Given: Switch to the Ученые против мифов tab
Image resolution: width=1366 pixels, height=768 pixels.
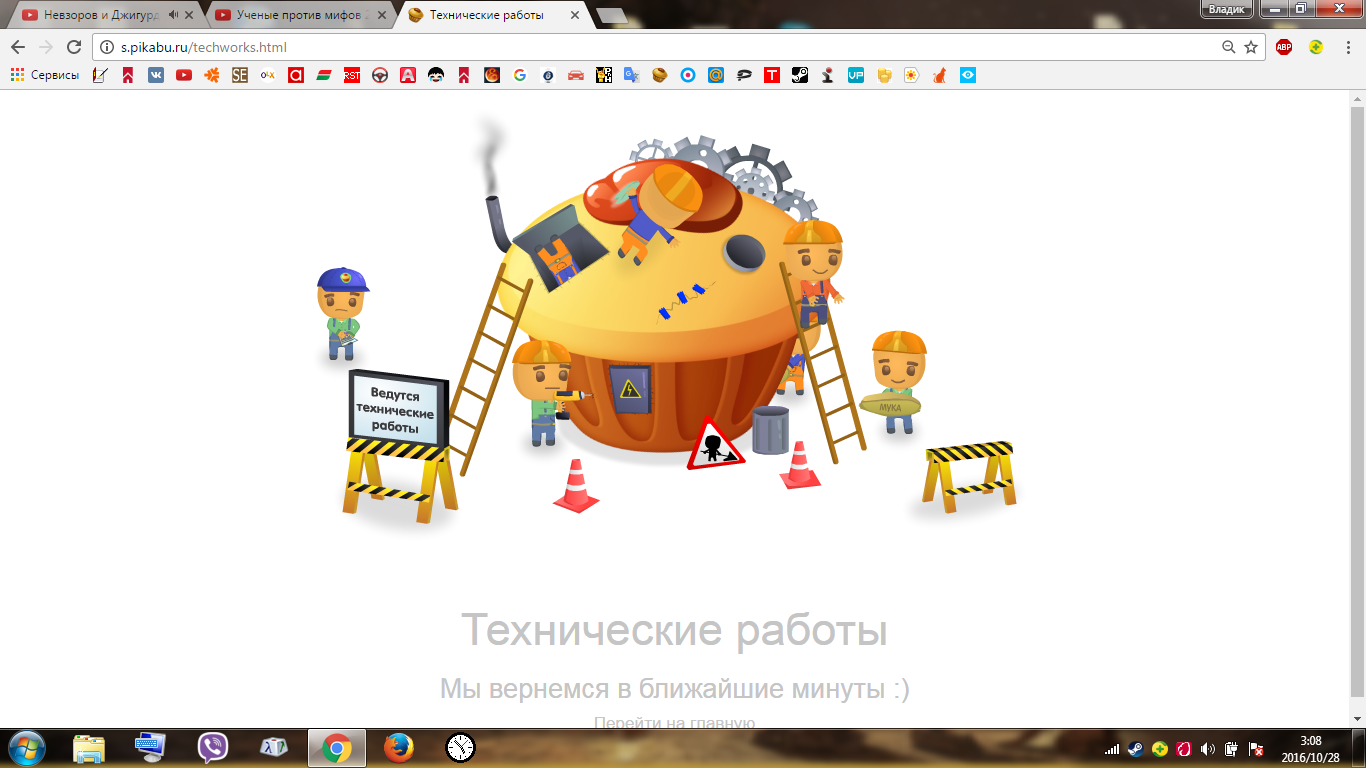Looking at the screenshot, I should (295, 15).
